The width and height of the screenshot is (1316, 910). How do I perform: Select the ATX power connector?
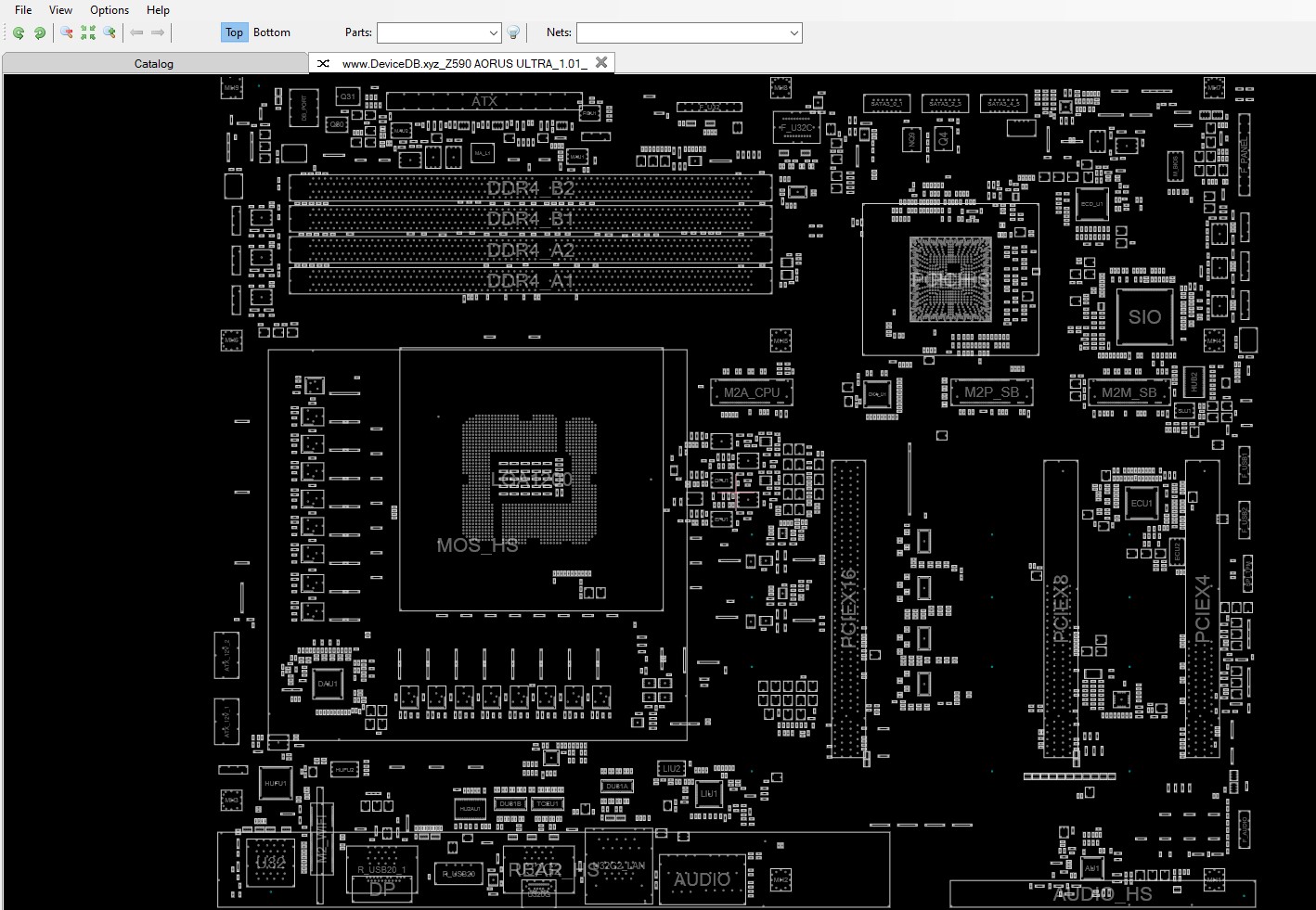(484, 101)
